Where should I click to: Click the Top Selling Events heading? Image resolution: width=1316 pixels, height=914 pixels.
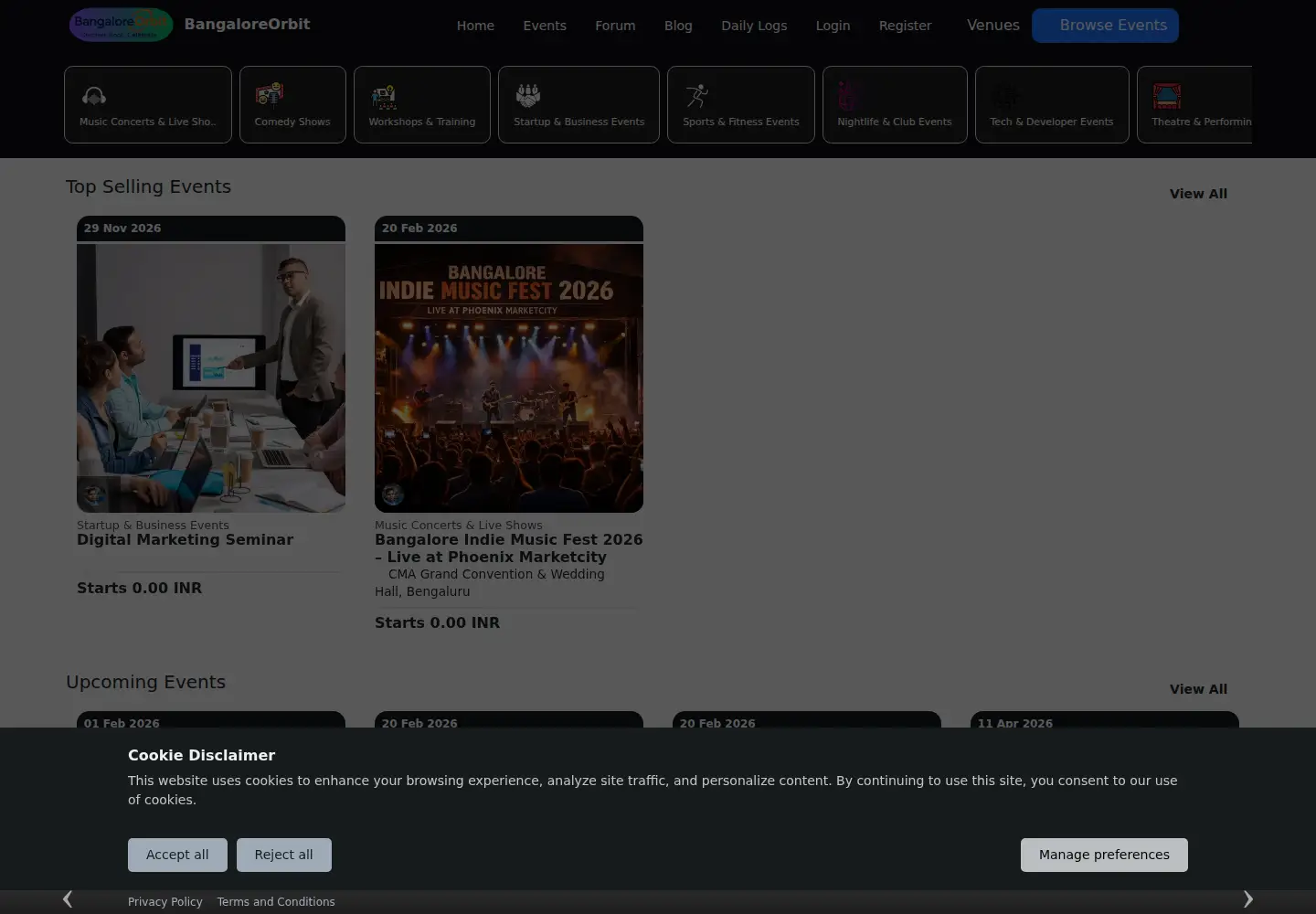[x=148, y=186]
